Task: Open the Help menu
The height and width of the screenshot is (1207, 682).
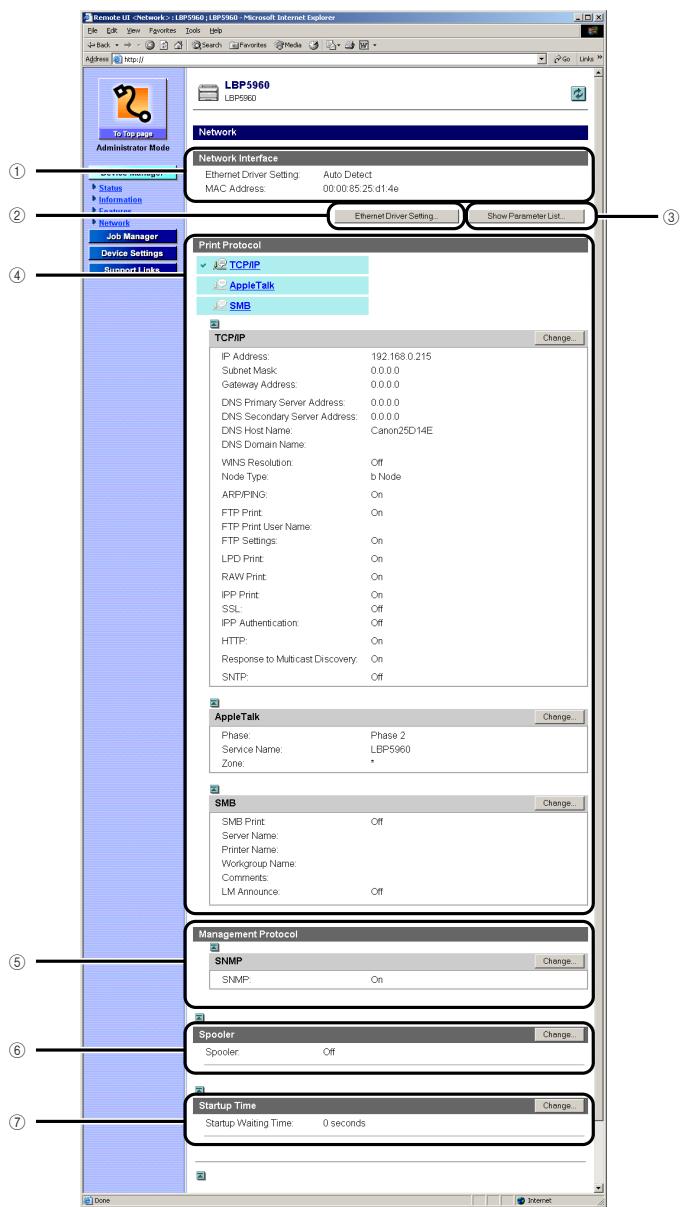Action: [x=215, y=31]
